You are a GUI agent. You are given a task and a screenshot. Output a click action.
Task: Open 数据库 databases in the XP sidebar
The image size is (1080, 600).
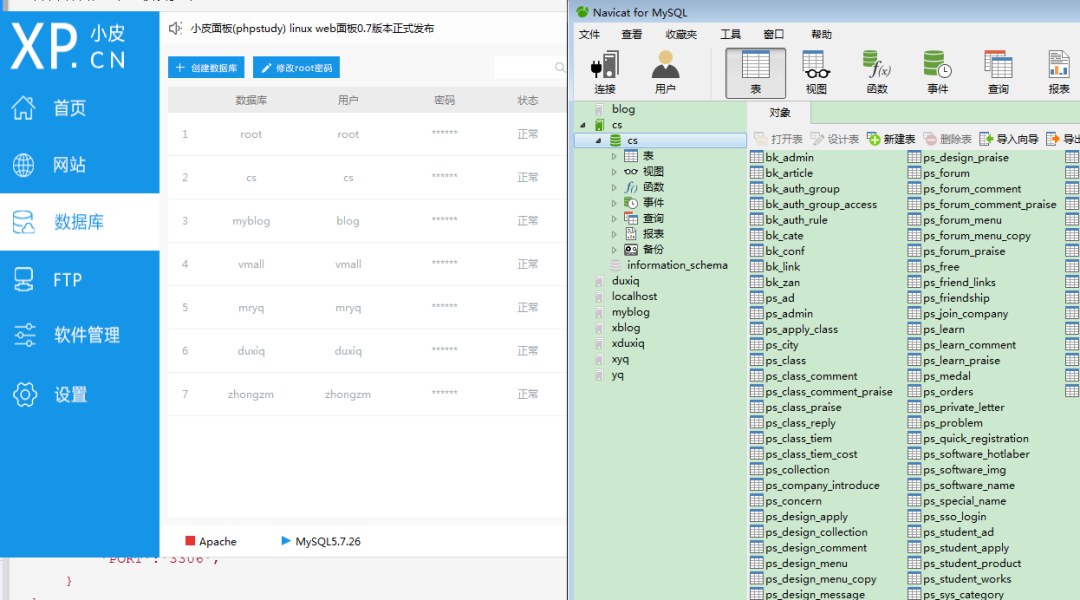coord(79,222)
